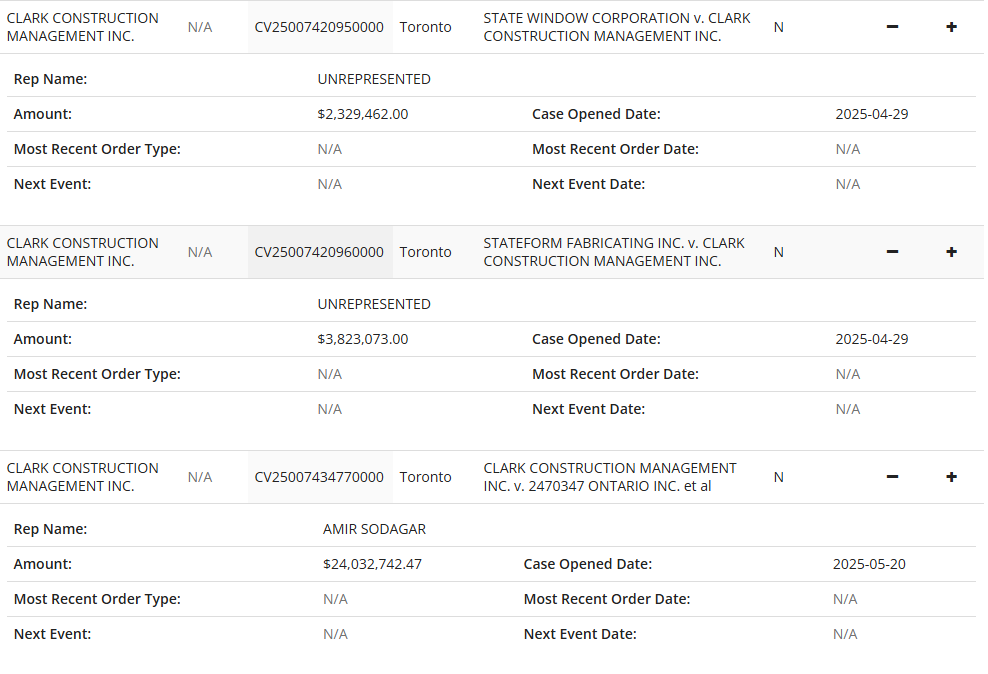
Task: Open Stateform Fabricating Inc. v. Clark case title
Action: [x=613, y=252]
